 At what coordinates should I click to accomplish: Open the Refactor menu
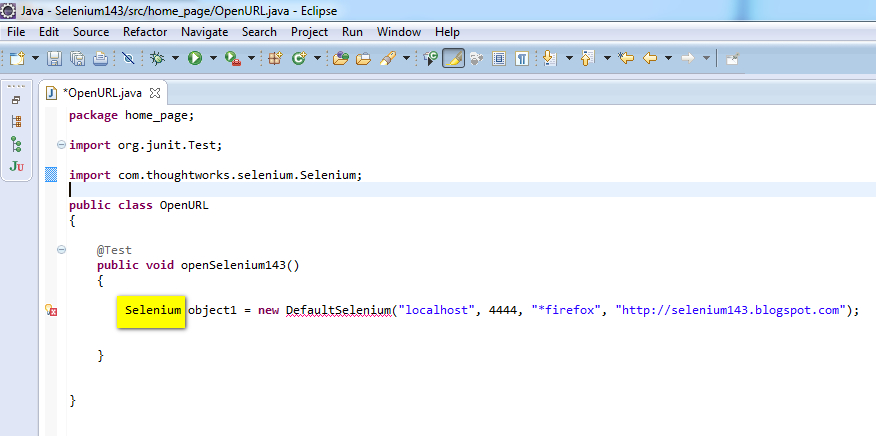point(145,32)
